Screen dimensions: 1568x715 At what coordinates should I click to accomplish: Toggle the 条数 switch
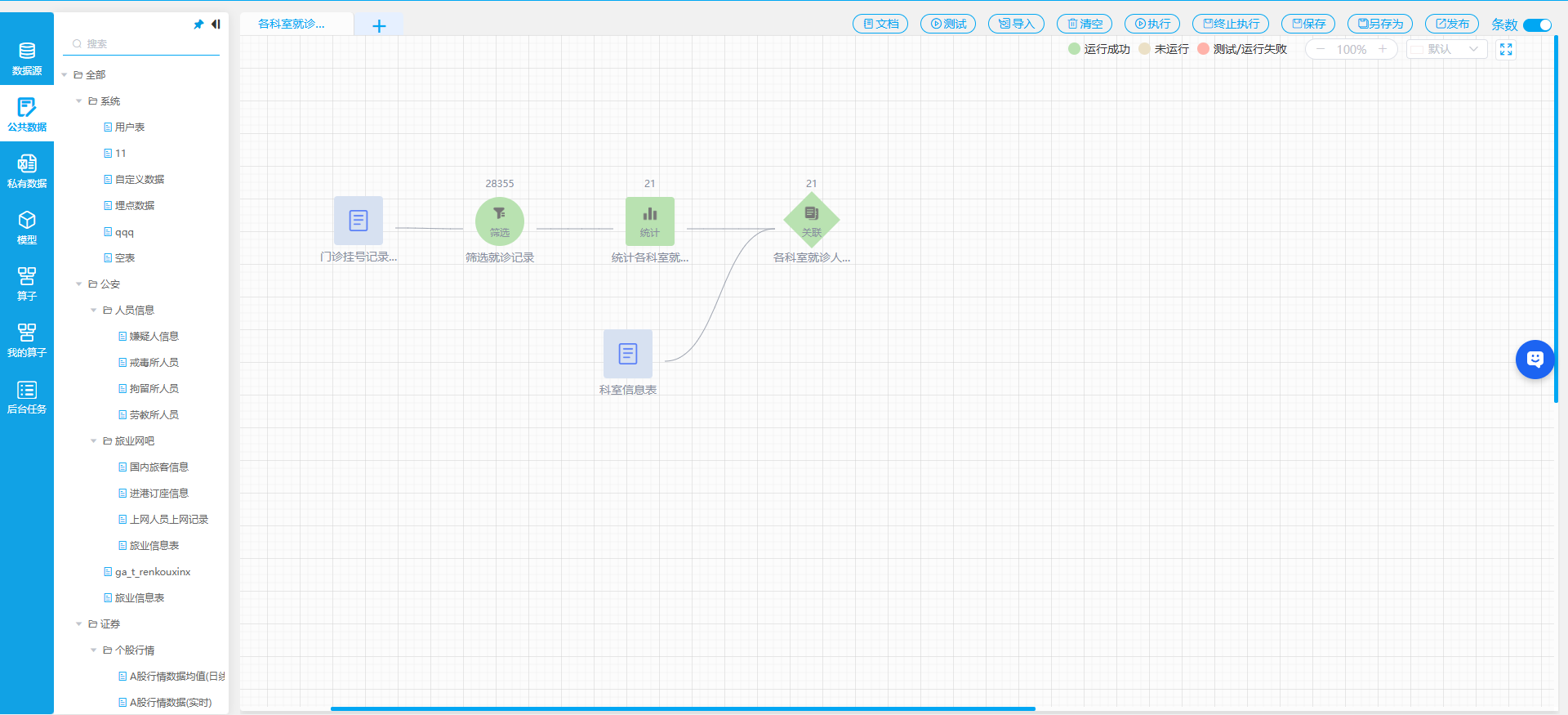point(1537,25)
